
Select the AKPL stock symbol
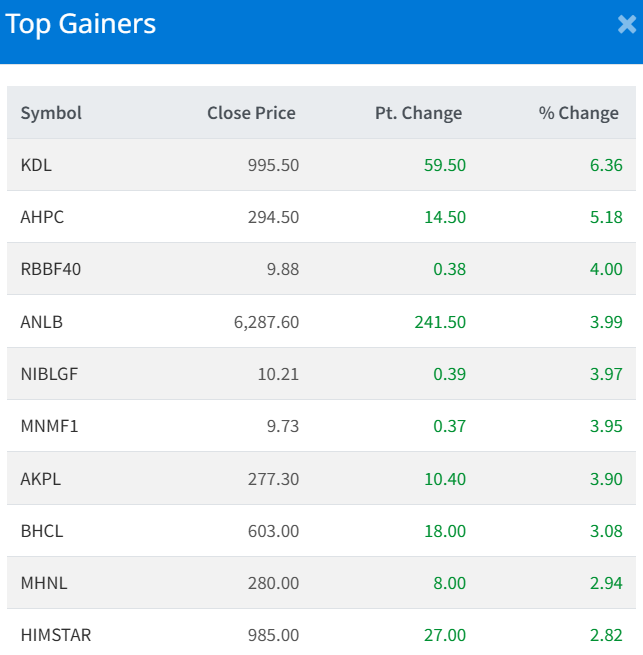coord(41,479)
